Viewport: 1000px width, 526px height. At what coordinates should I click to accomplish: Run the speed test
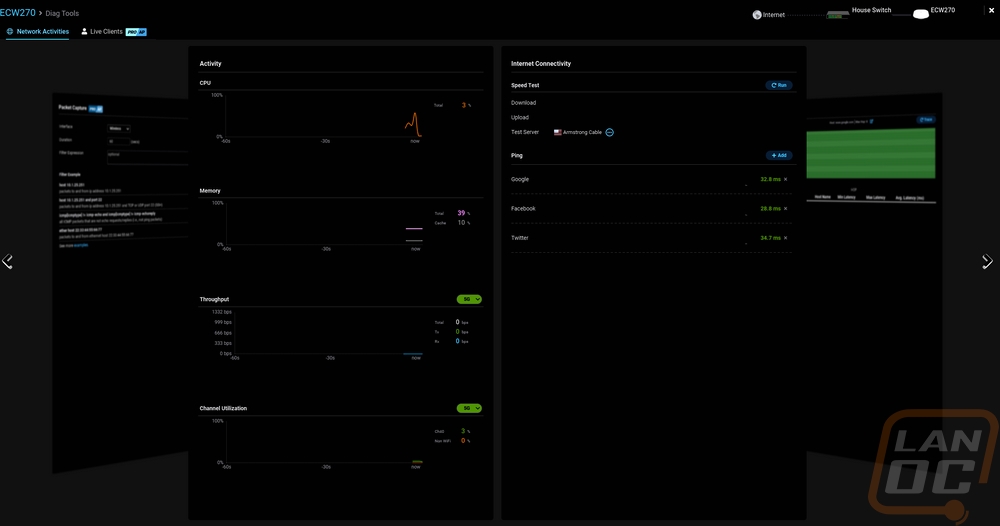(x=779, y=86)
